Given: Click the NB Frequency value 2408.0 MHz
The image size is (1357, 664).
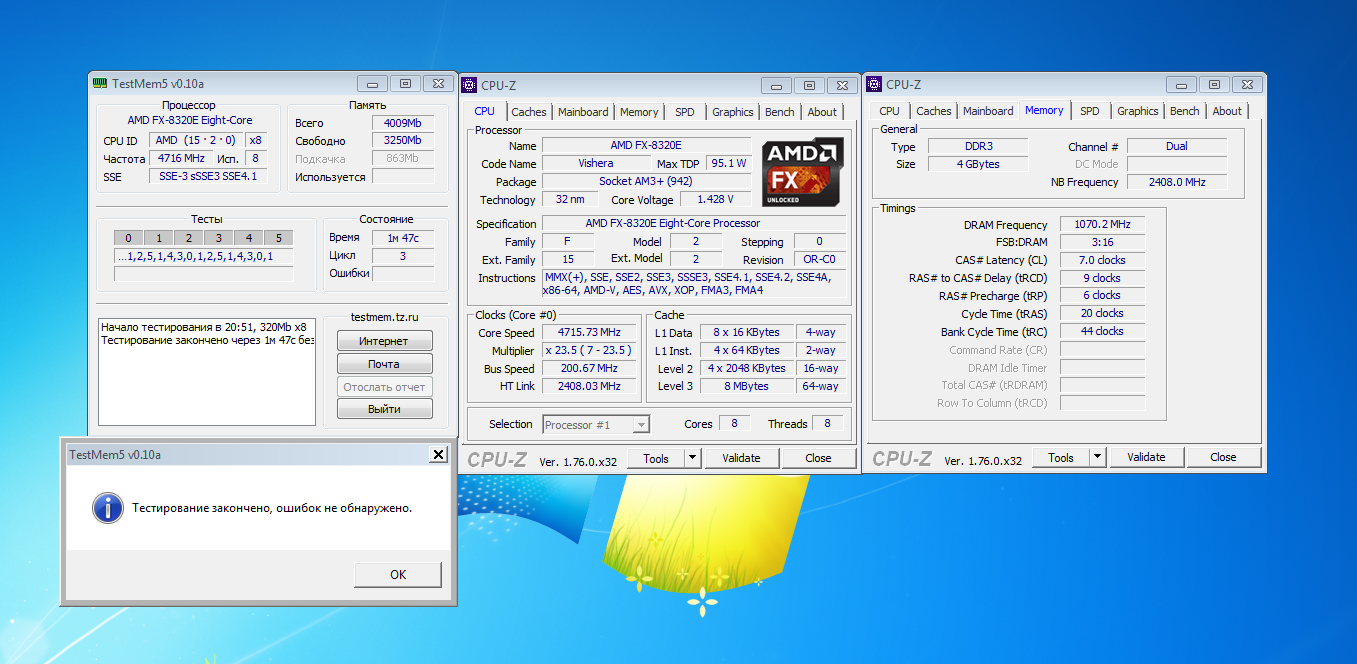Looking at the screenshot, I should point(1177,182).
